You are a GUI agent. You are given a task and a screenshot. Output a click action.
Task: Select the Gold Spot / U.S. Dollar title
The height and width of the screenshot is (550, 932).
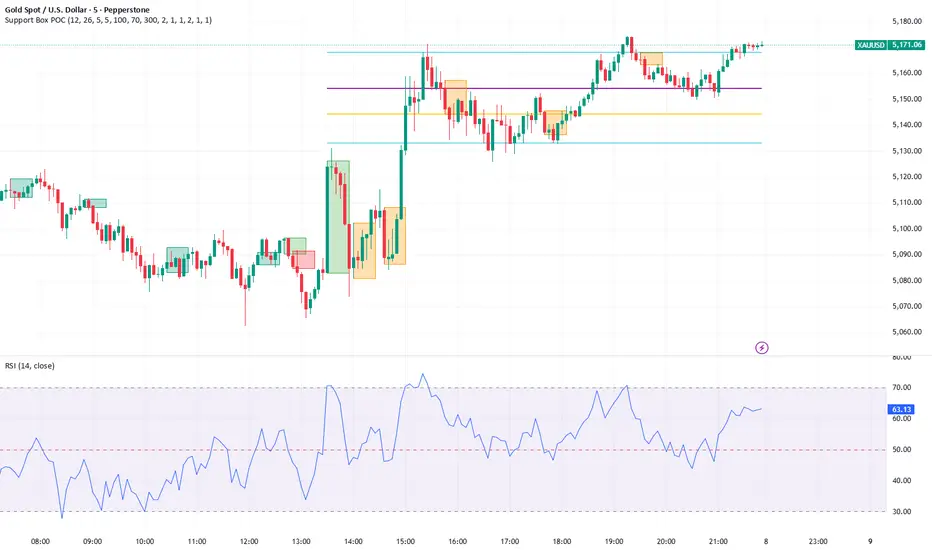click(x=77, y=10)
